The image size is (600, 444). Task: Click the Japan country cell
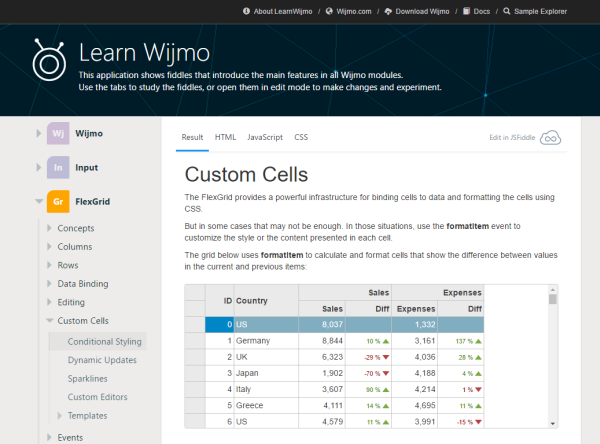click(266, 373)
